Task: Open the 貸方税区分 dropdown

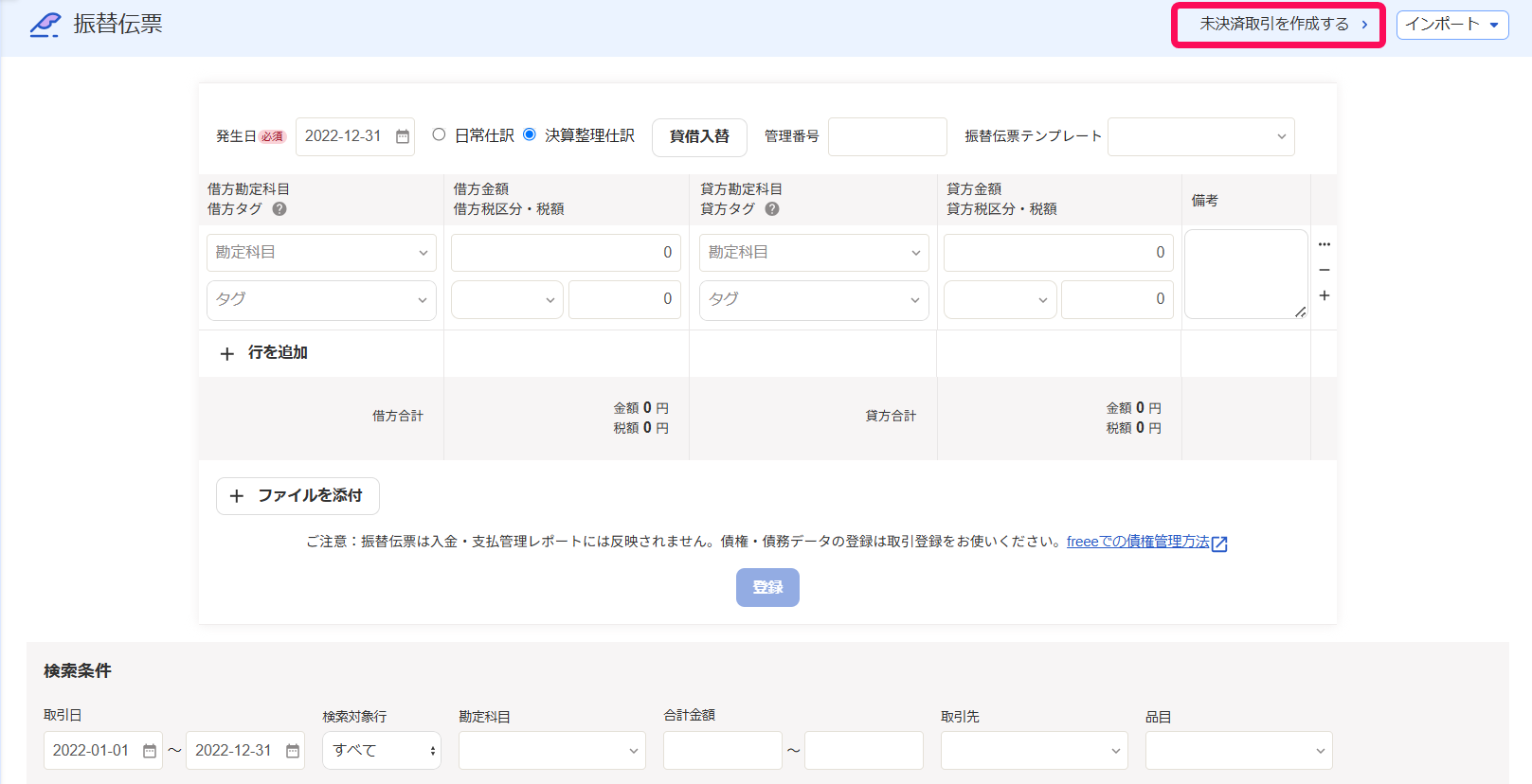Action: coord(1000,300)
